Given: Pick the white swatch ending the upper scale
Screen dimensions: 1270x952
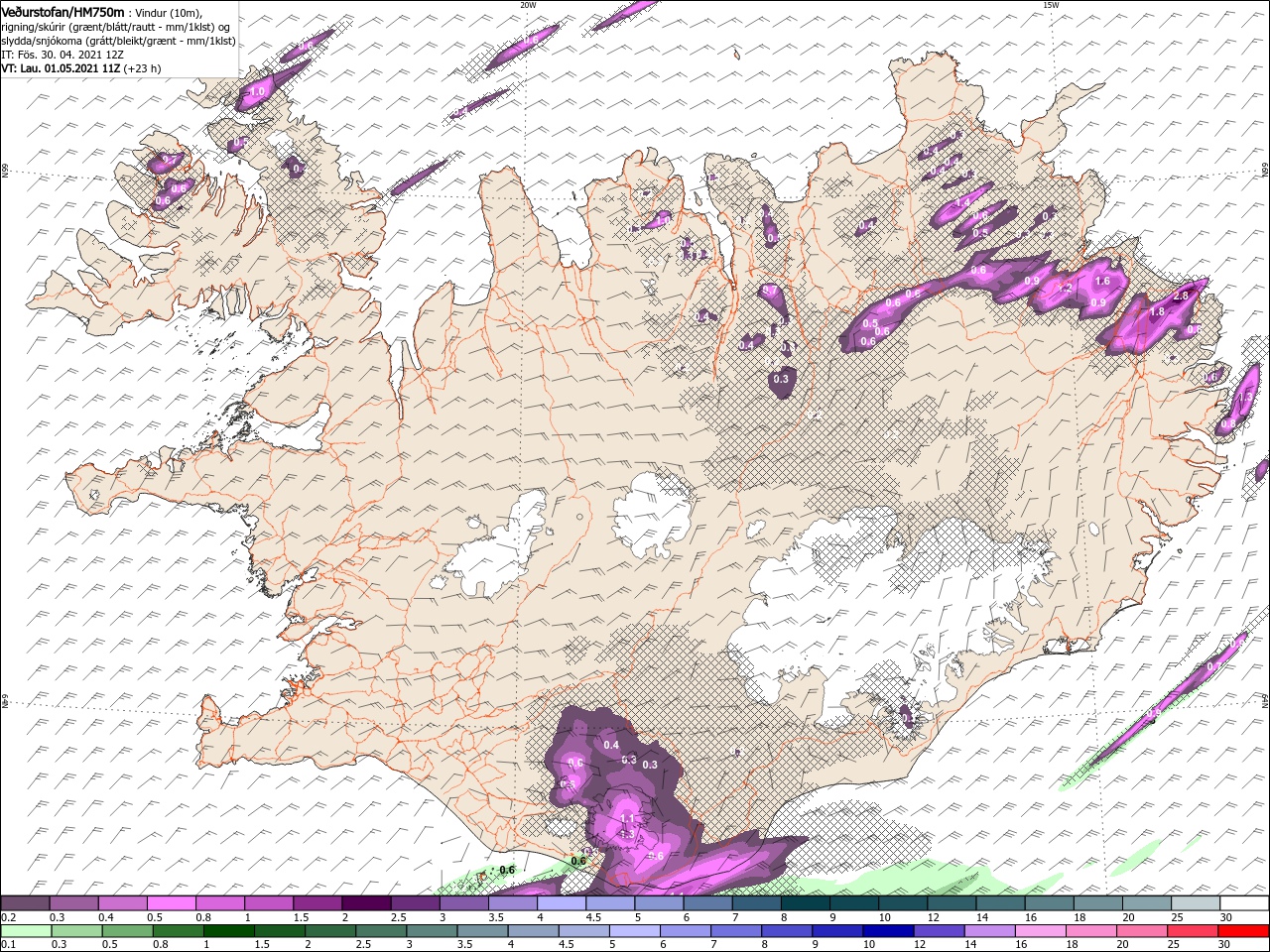Looking at the screenshot, I should coord(1243,903).
